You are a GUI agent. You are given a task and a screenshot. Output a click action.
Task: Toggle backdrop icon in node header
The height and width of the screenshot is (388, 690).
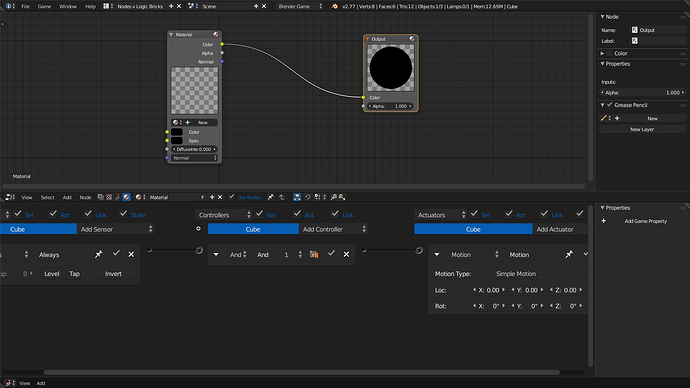[x=297, y=197]
